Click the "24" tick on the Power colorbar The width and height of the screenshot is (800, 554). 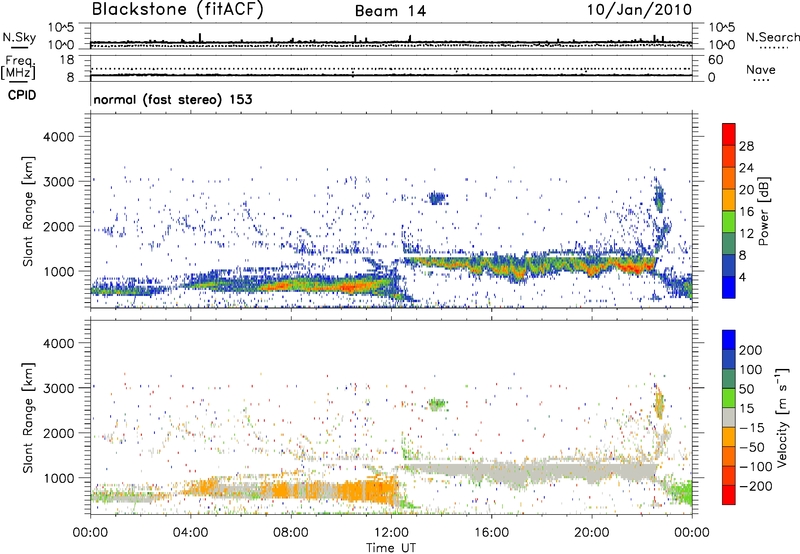point(746,168)
